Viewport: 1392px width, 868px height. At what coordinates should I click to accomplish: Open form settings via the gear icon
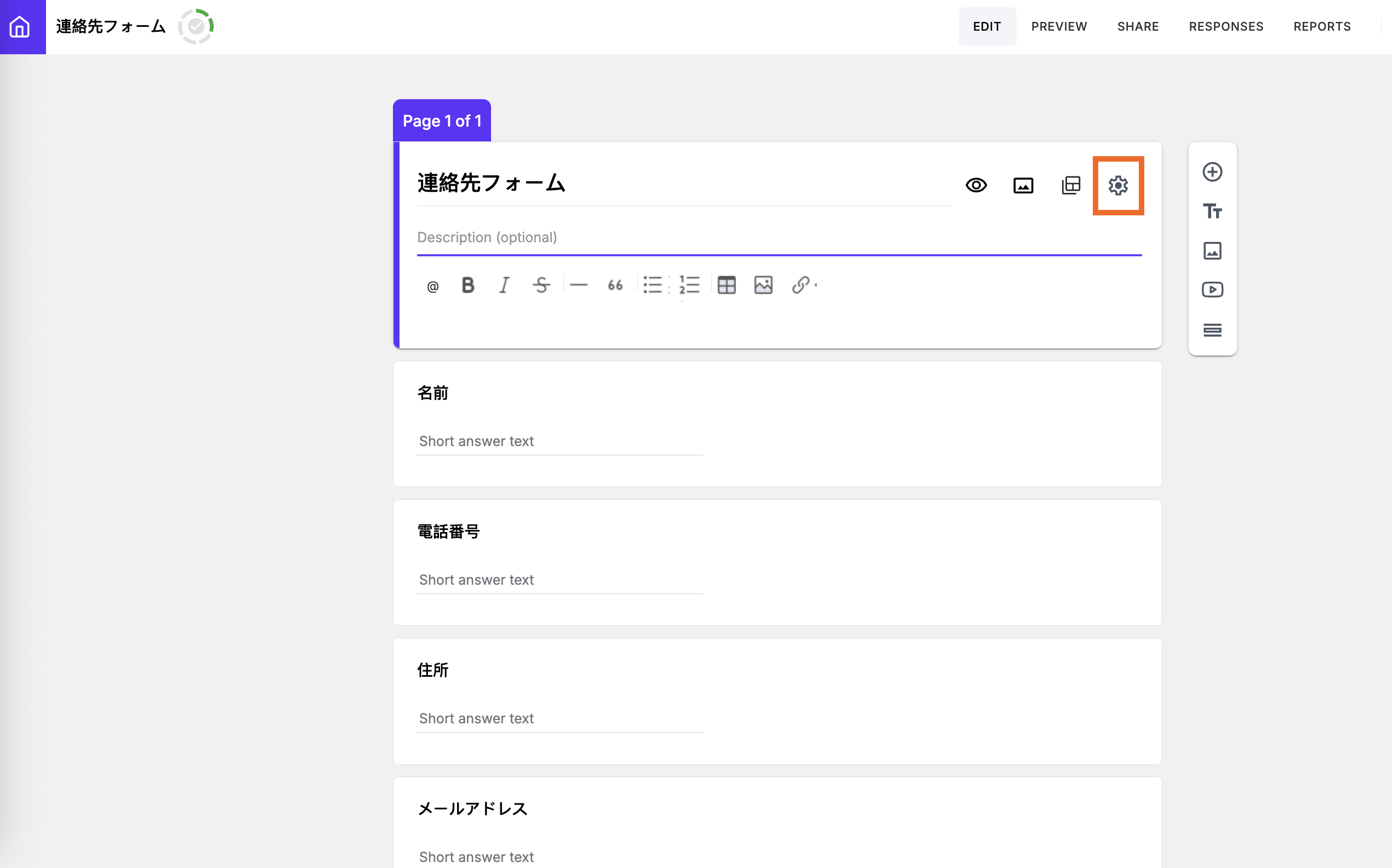click(1117, 185)
